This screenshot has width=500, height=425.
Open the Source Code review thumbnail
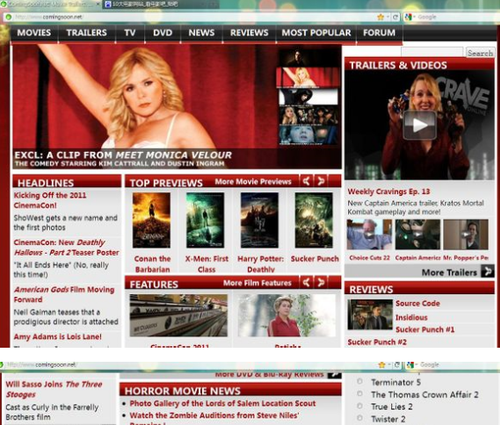tap(370, 314)
